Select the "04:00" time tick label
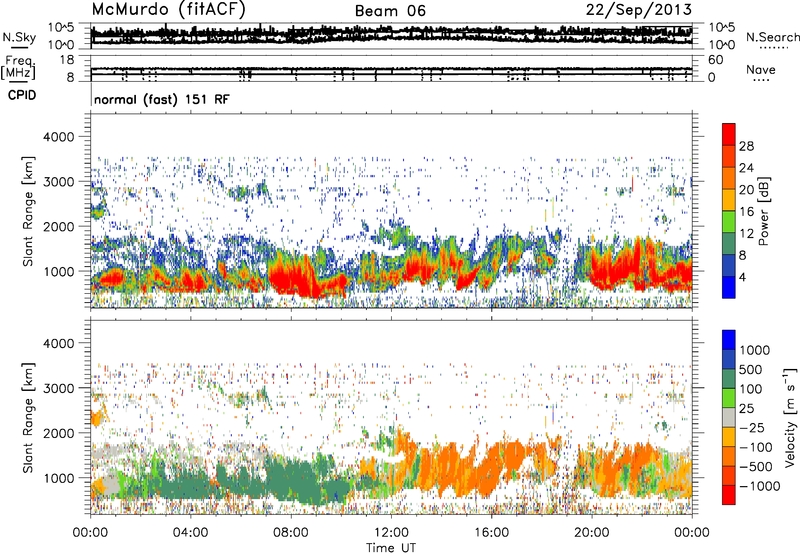The image size is (800, 554). click(x=190, y=533)
